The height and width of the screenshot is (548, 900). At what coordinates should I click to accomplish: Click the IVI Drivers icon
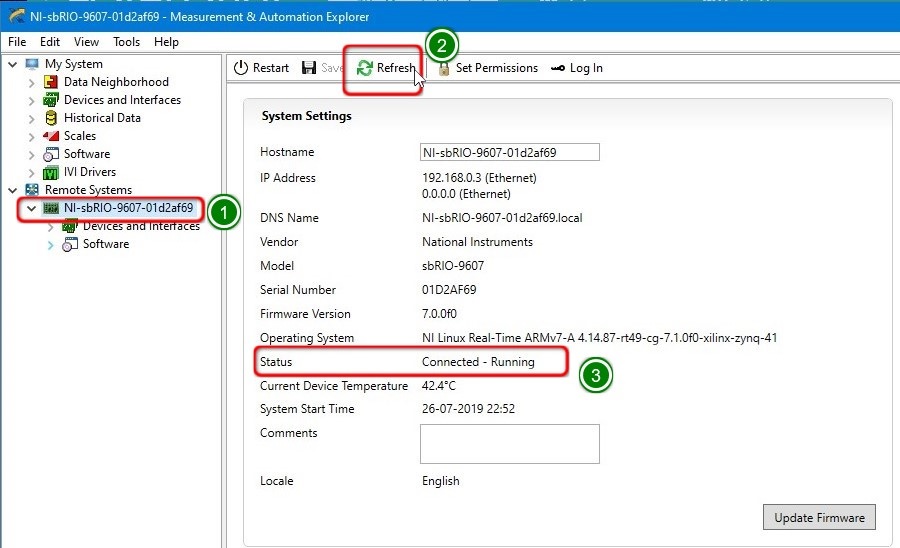tap(51, 172)
